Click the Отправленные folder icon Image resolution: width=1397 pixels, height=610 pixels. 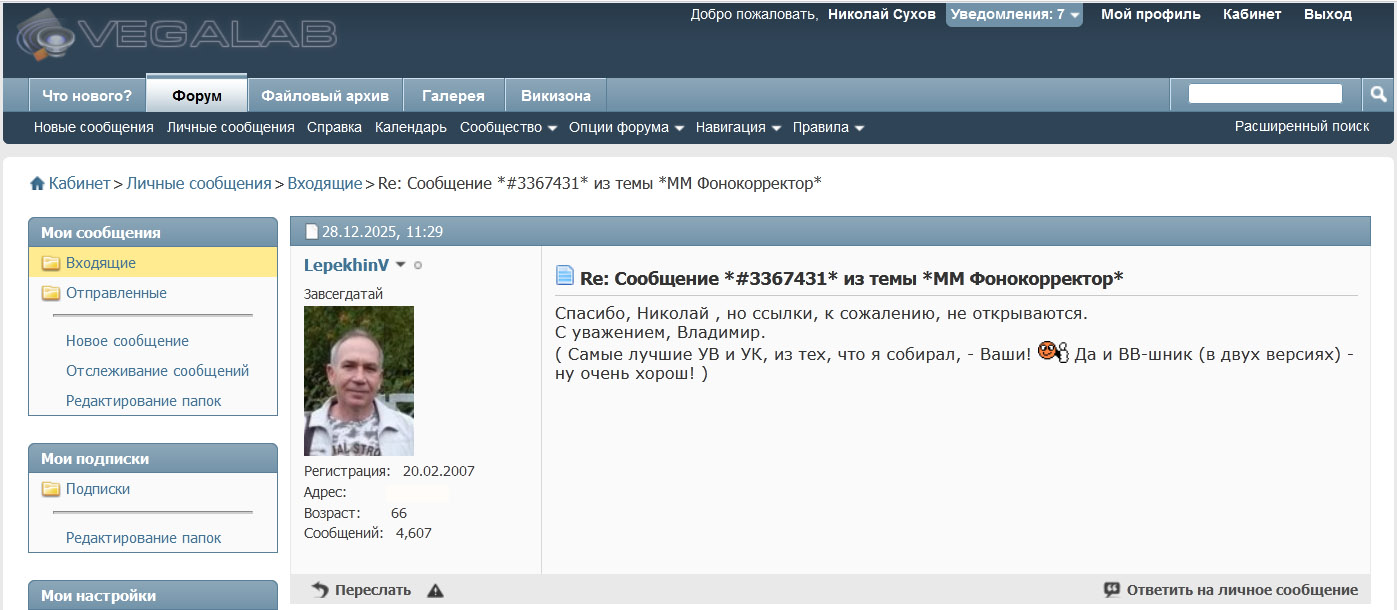[50, 293]
